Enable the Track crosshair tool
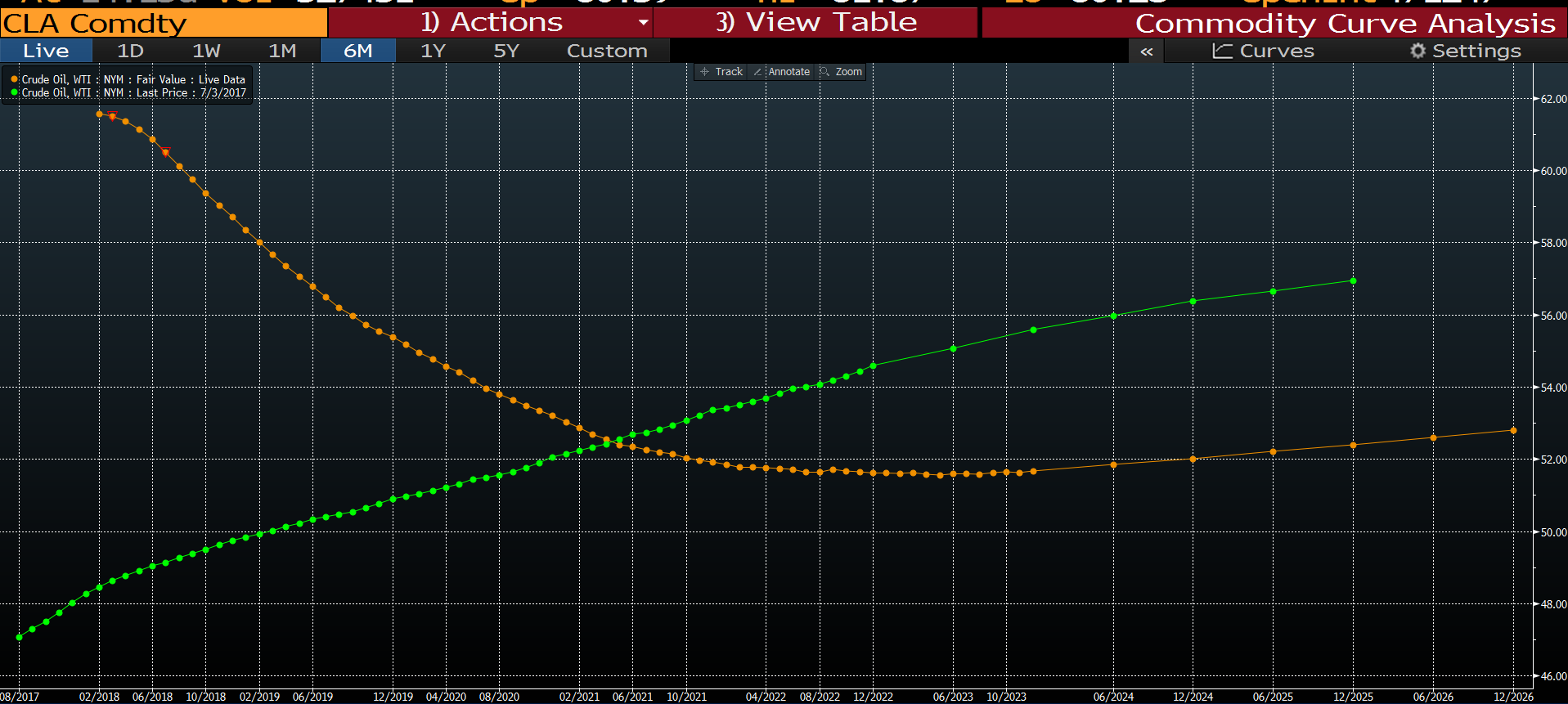The width and height of the screenshot is (1568, 704). point(721,72)
